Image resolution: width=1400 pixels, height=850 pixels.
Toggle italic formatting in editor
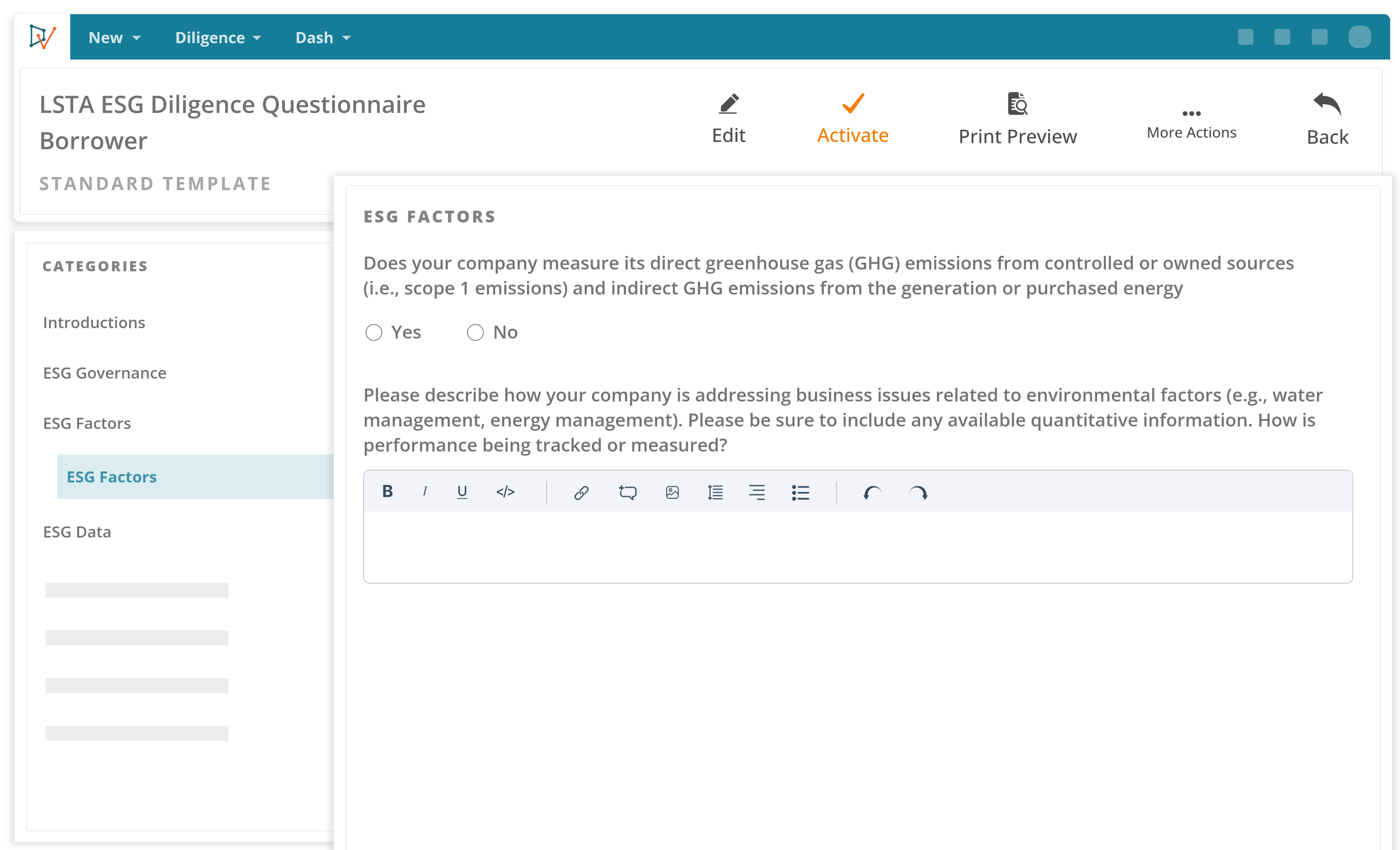pyautogui.click(x=424, y=491)
